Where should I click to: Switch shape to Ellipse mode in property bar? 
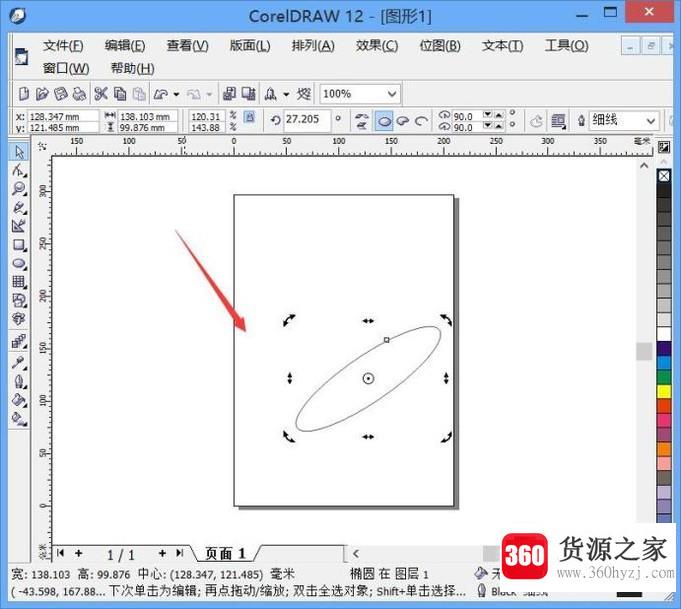[384, 121]
